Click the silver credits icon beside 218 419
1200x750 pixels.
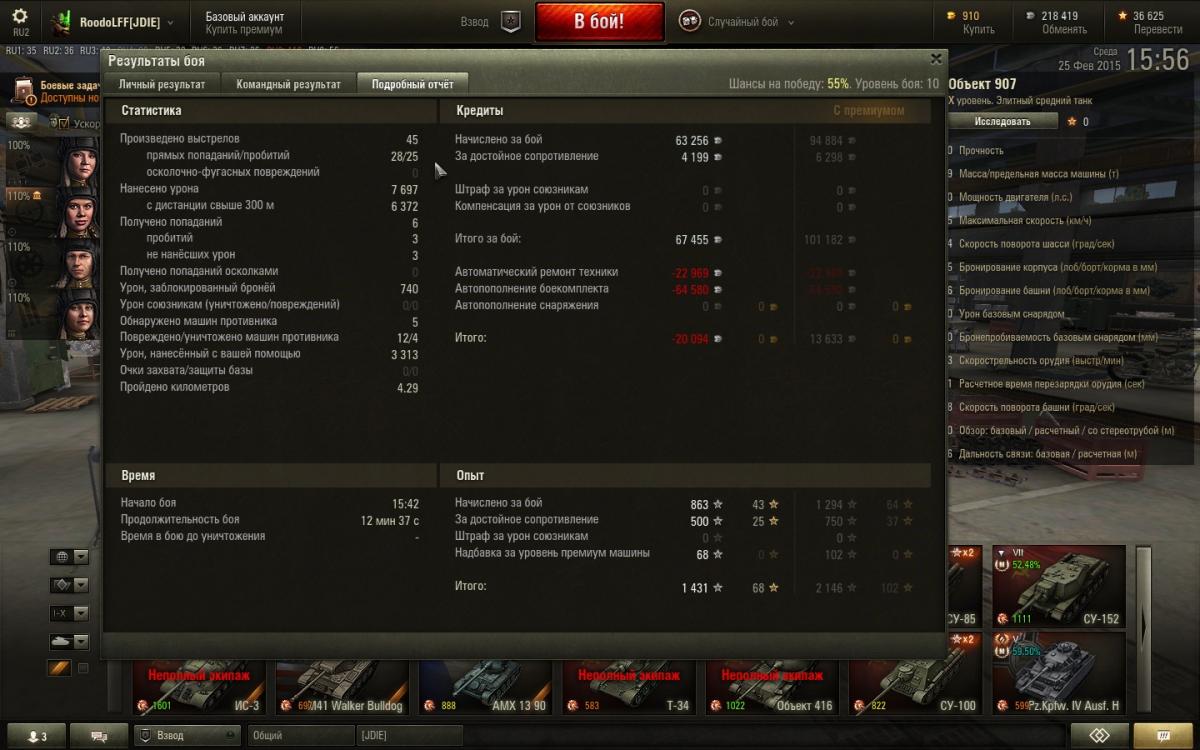pos(1030,16)
